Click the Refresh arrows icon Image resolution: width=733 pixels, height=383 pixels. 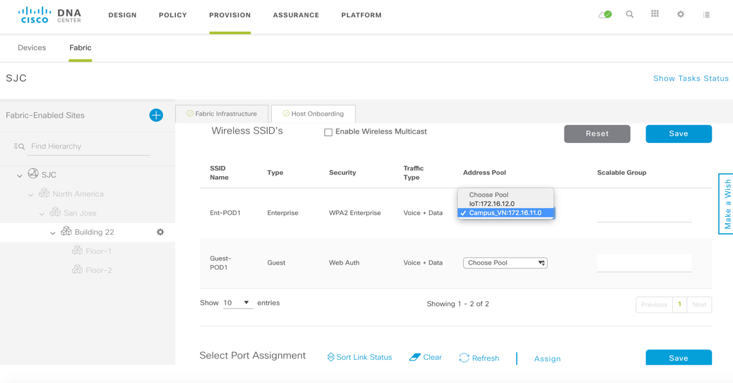464,358
